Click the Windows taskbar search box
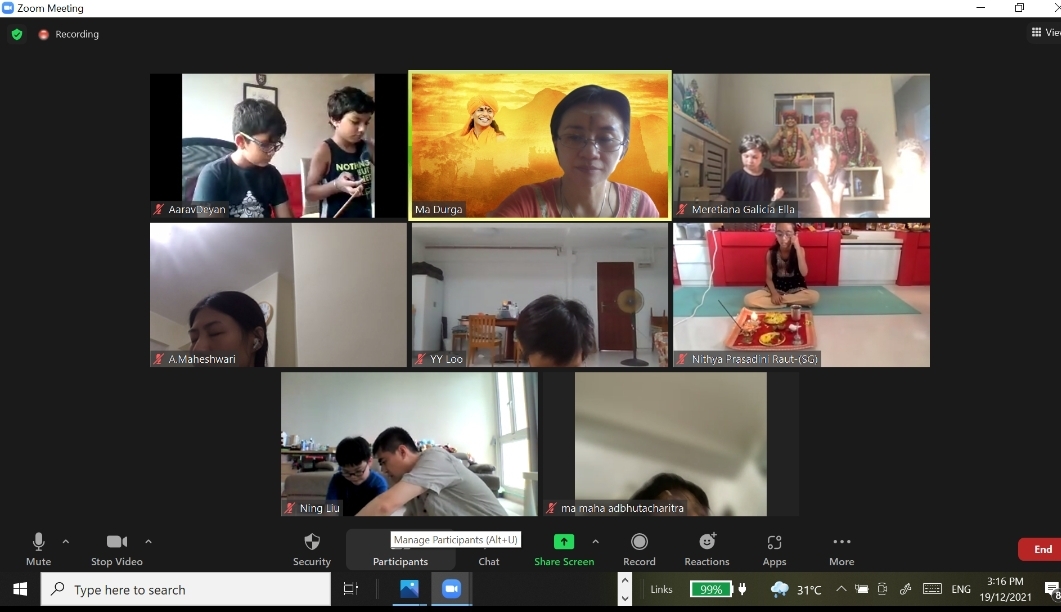1061x612 pixels. (x=186, y=590)
